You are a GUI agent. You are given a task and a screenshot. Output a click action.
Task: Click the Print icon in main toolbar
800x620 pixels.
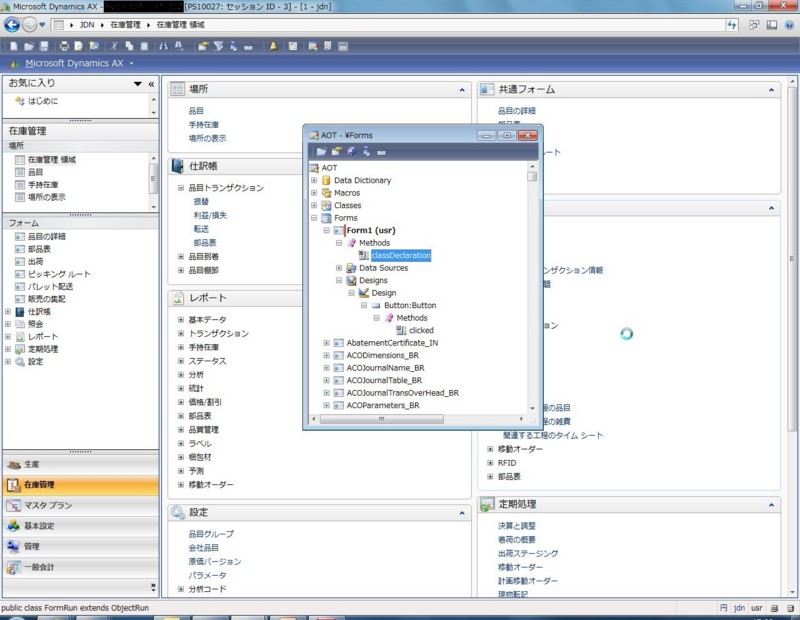64,46
